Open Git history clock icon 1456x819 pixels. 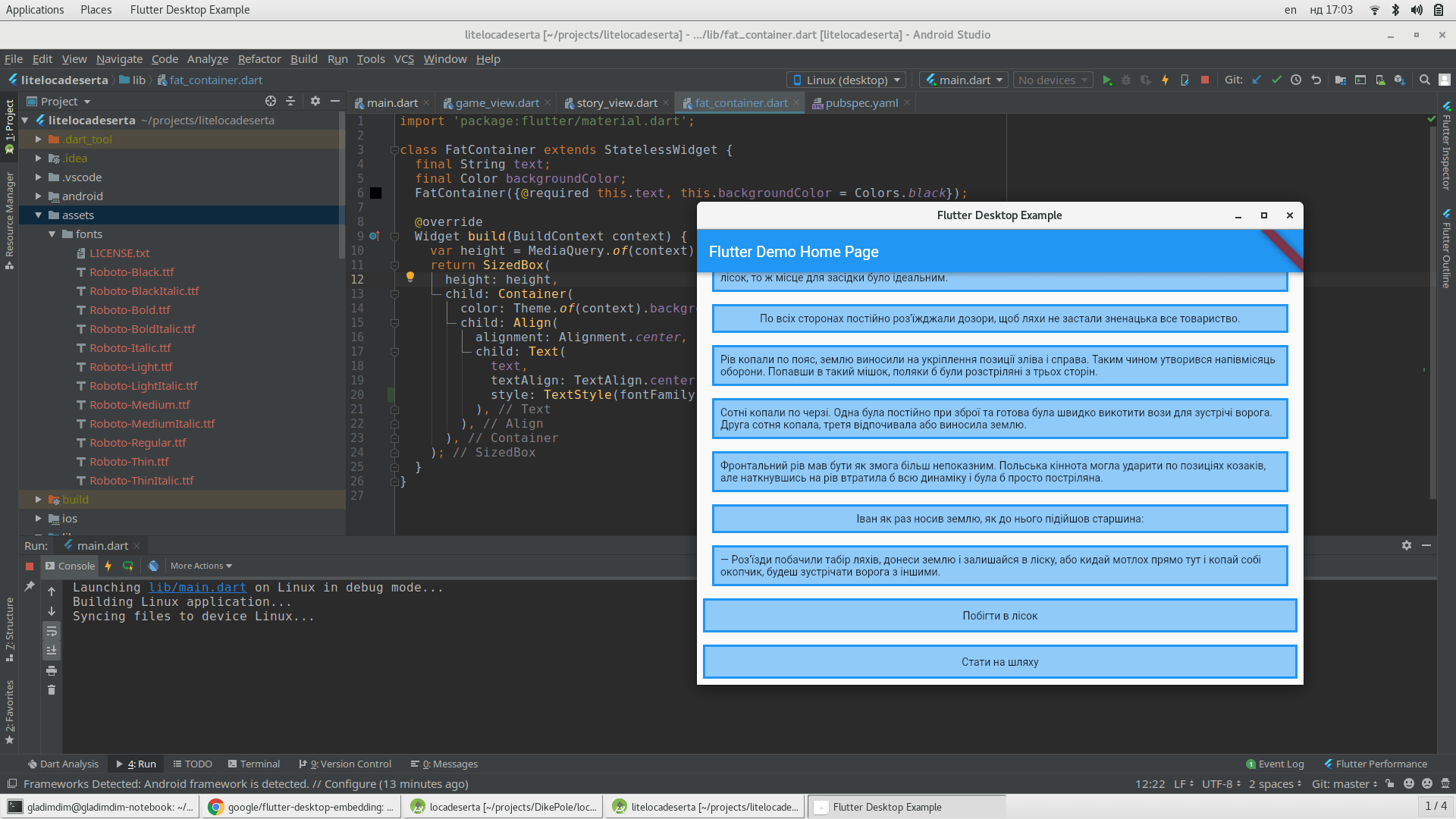coord(1296,80)
